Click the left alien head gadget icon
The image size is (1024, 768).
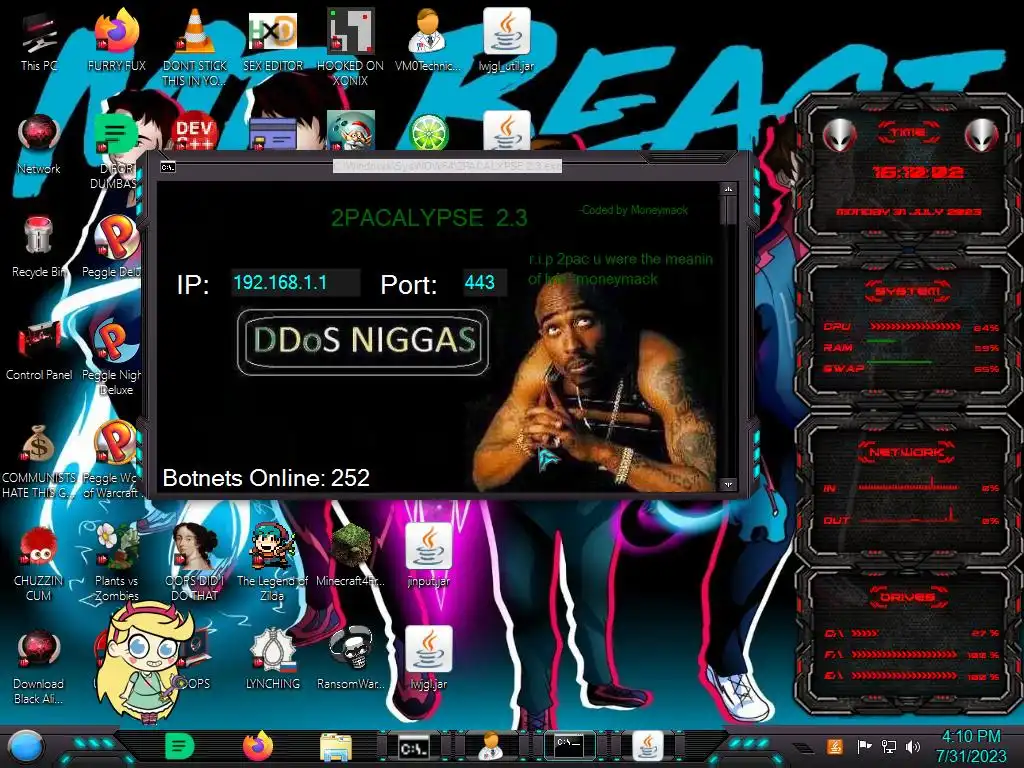(x=839, y=135)
